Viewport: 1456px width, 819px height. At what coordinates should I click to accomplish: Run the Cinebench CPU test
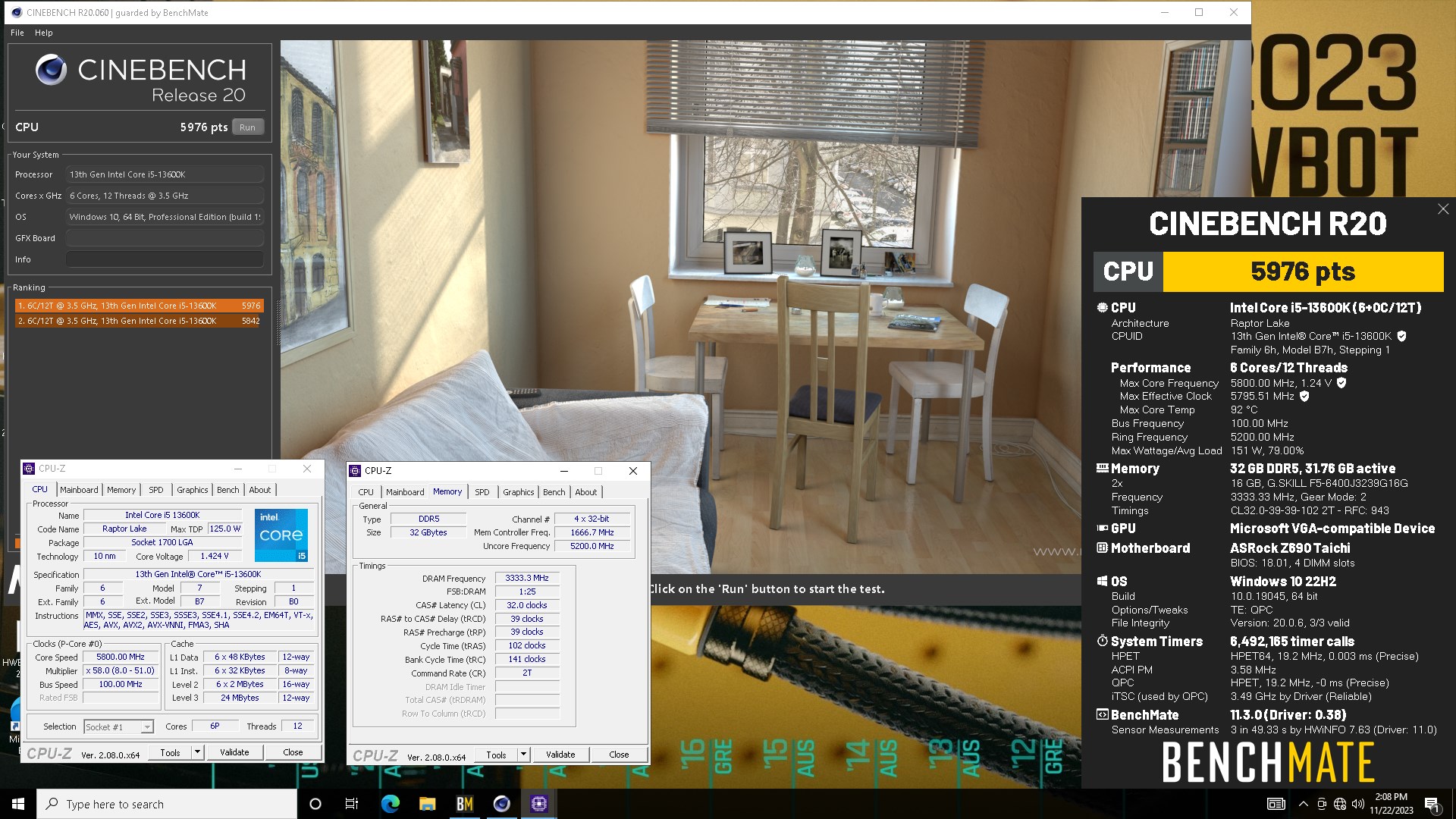click(x=248, y=127)
